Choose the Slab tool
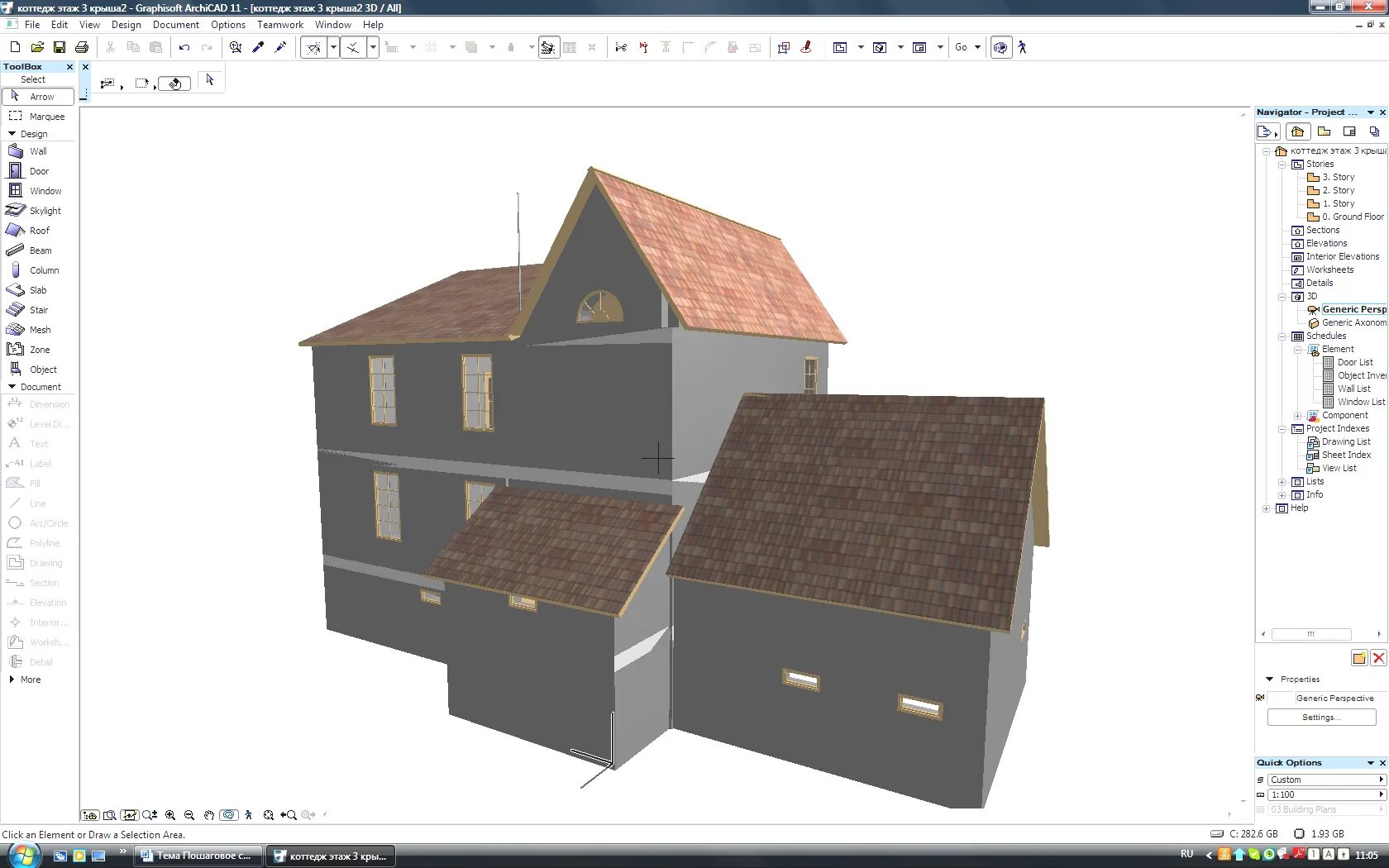Image resolution: width=1389 pixels, height=868 pixels. pos(38,290)
